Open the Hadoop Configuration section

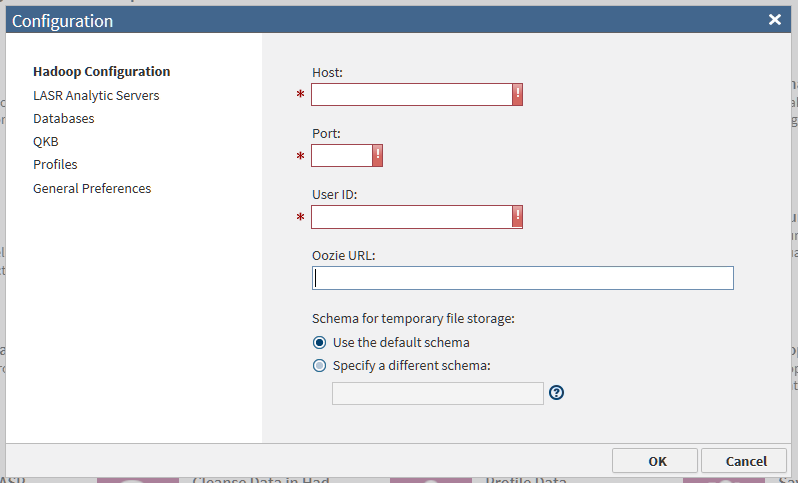[101, 72]
